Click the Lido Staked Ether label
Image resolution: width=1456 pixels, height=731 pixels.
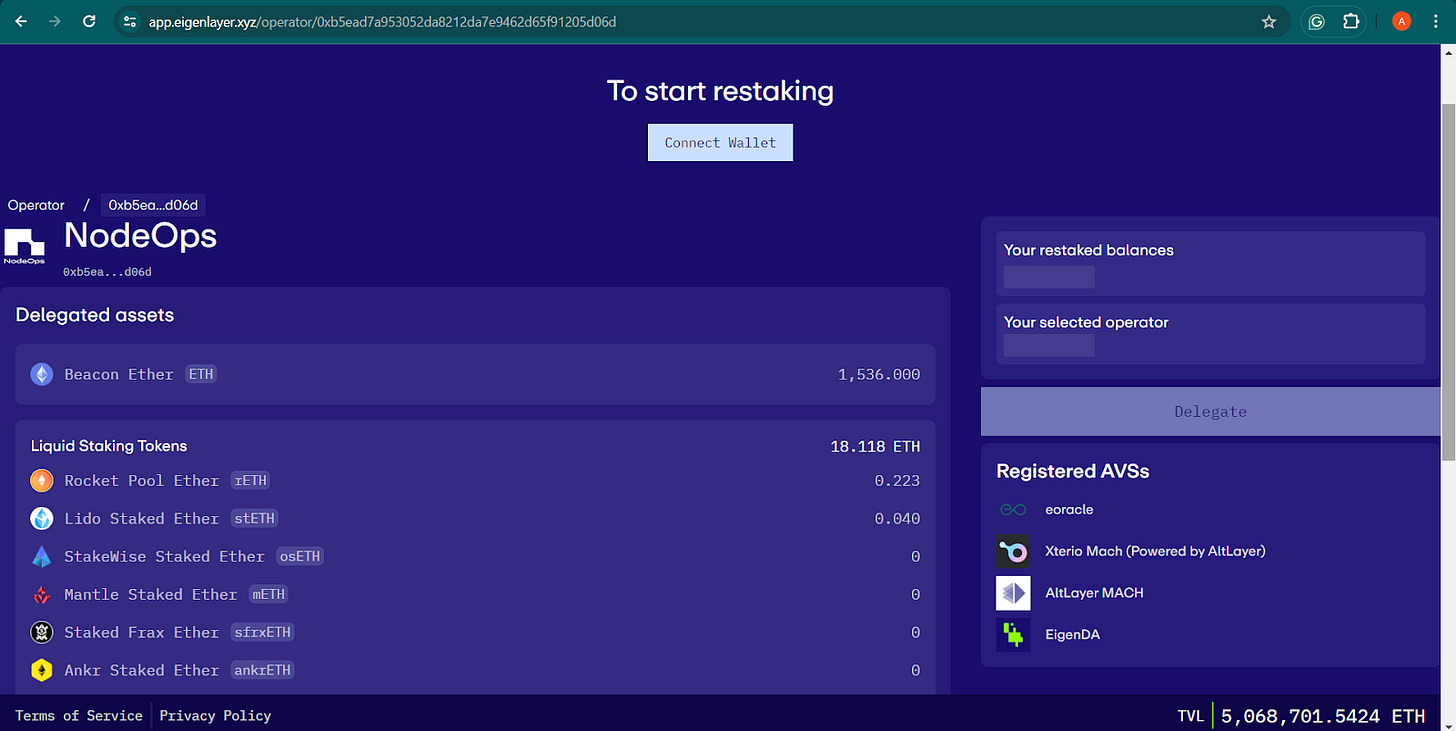(141, 519)
